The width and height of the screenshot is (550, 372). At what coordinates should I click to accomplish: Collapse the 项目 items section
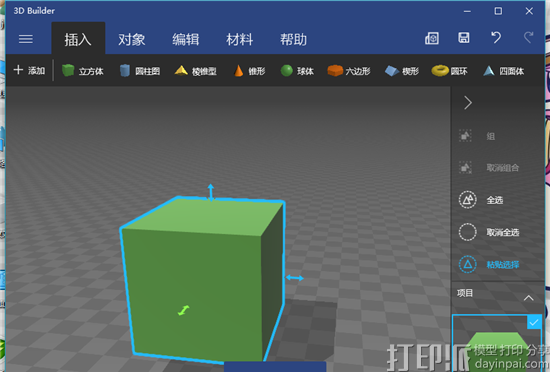(529, 298)
